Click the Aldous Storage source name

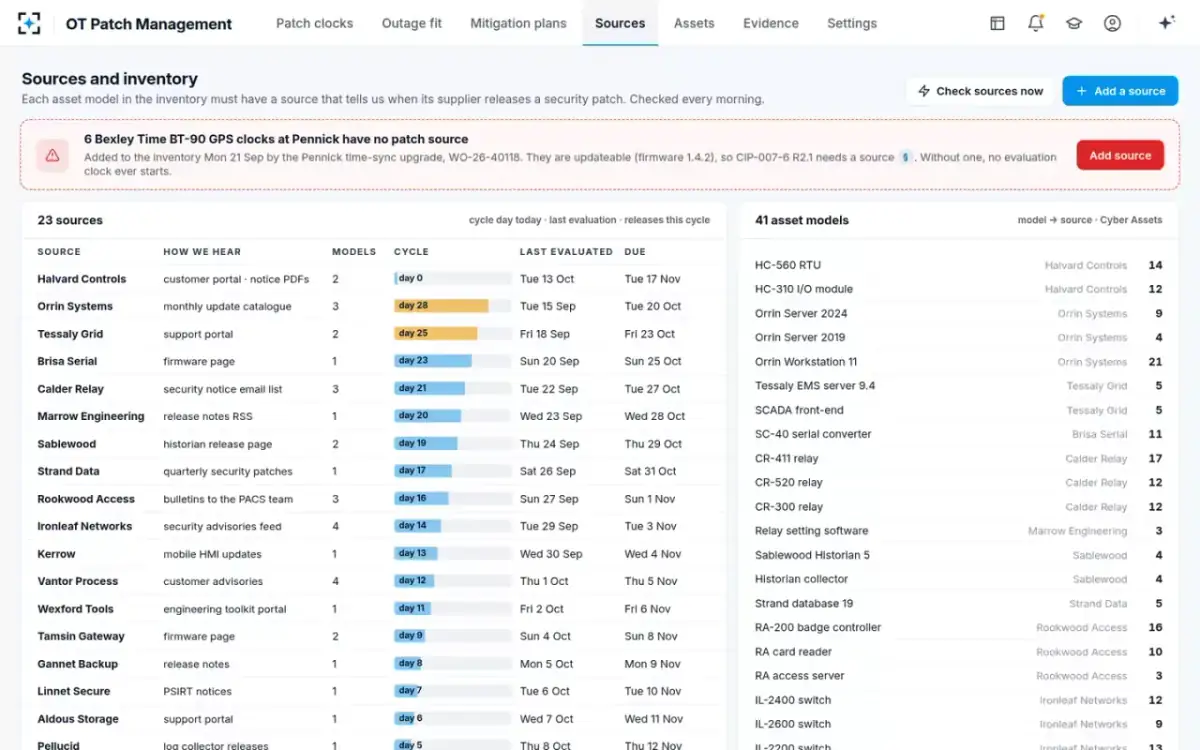[x=78, y=719]
